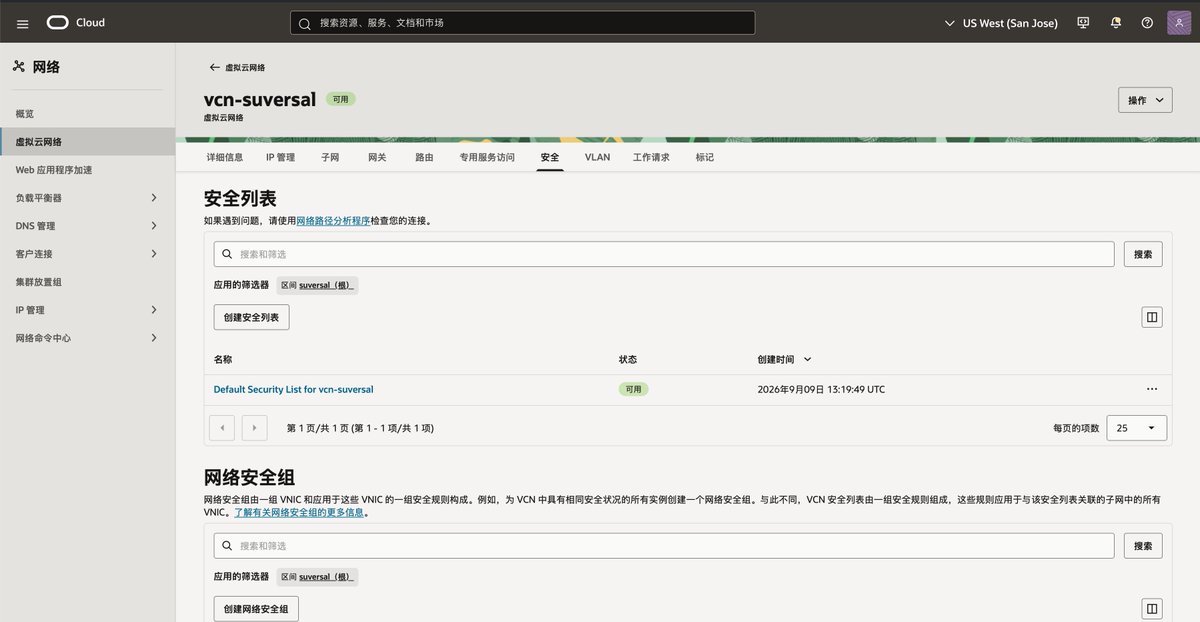Change items per page from 25

pyautogui.click(x=1136, y=428)
